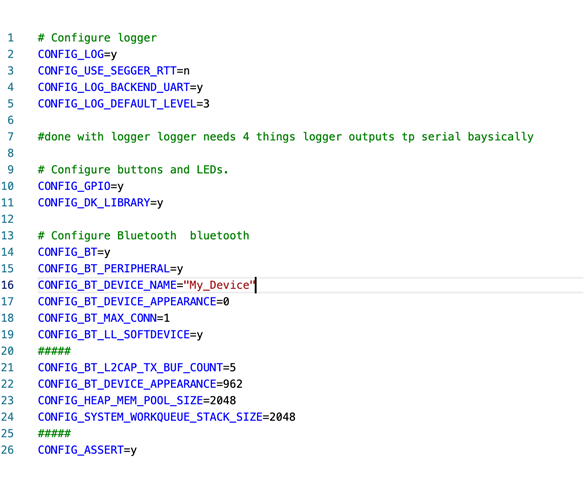The width and height of the screenshot is (584, 480).
Task: Click CONFIG_USE_SEGGER_RTT=n setting
Action: [114, 71]
